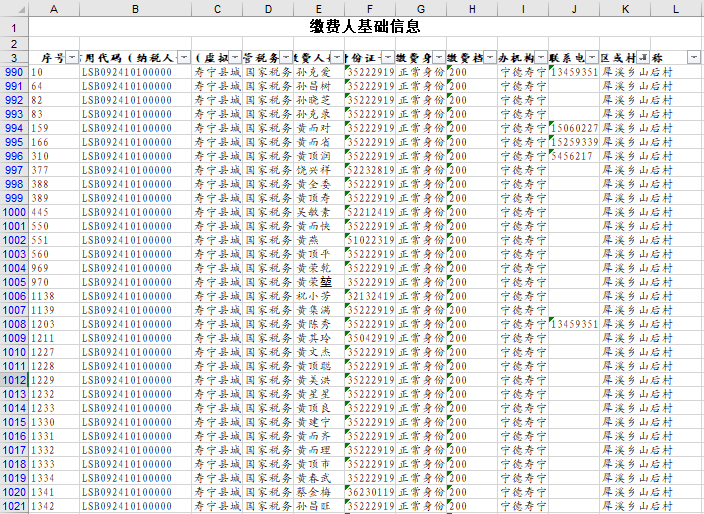Viewport: 704px width, 514px height.
Task: Open filter dropdown in column G header
Action: pyautogui.click(x=439, y=57)
